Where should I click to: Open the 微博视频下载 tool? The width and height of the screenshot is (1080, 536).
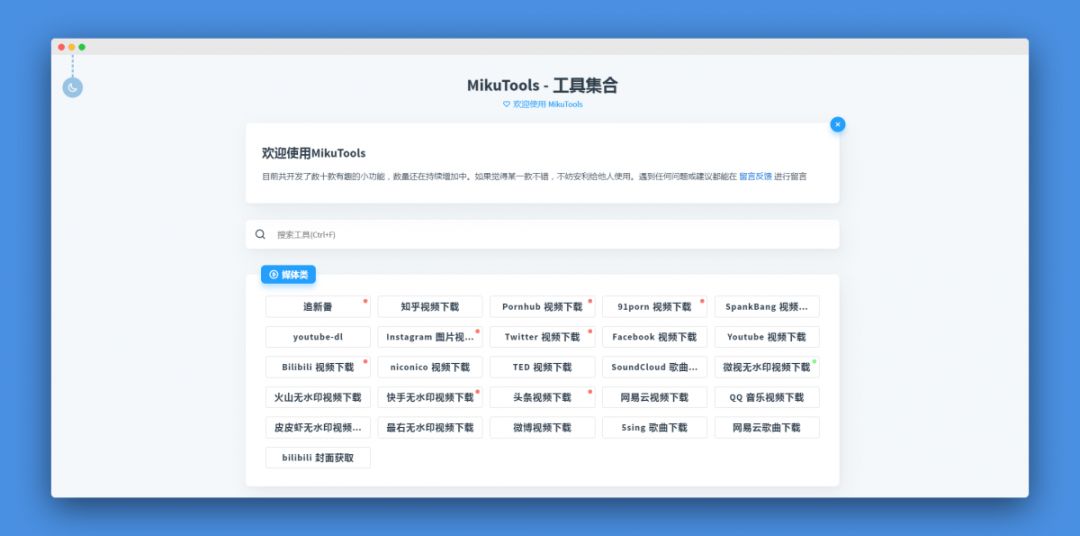542,427
